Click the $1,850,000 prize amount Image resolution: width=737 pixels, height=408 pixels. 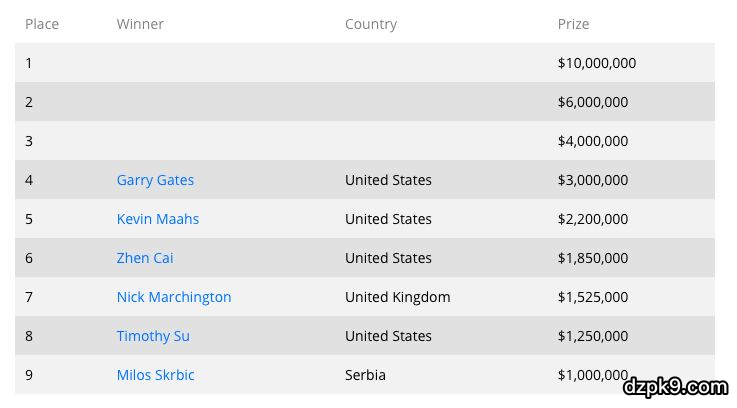coord(593,258)
